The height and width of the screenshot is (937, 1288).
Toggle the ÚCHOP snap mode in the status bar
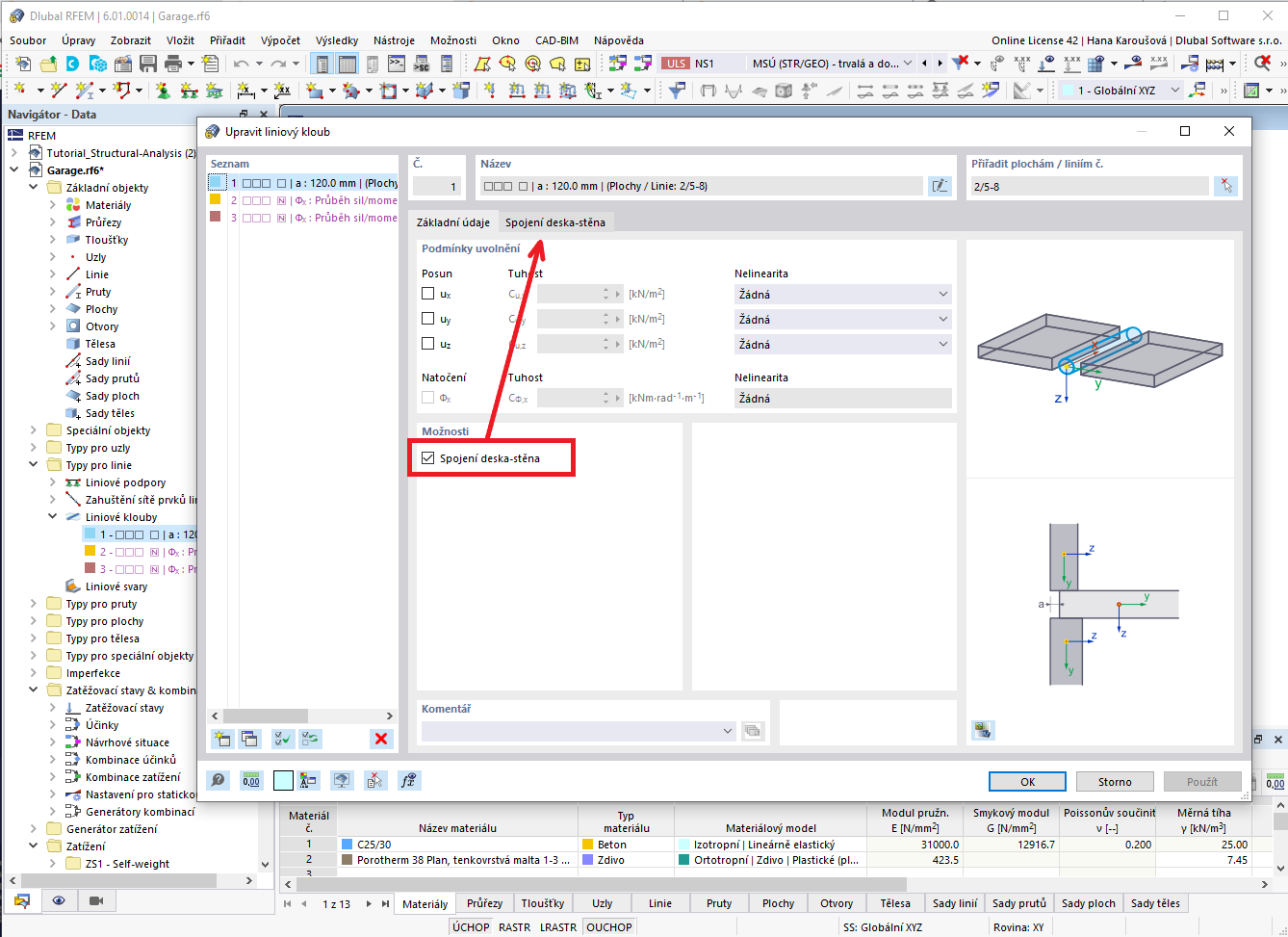click(471, 927)
